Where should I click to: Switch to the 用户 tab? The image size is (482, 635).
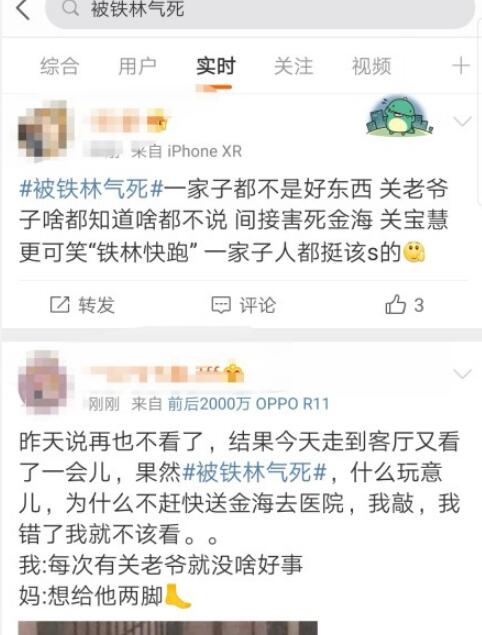pyautogui.click(x=137, y=66)
